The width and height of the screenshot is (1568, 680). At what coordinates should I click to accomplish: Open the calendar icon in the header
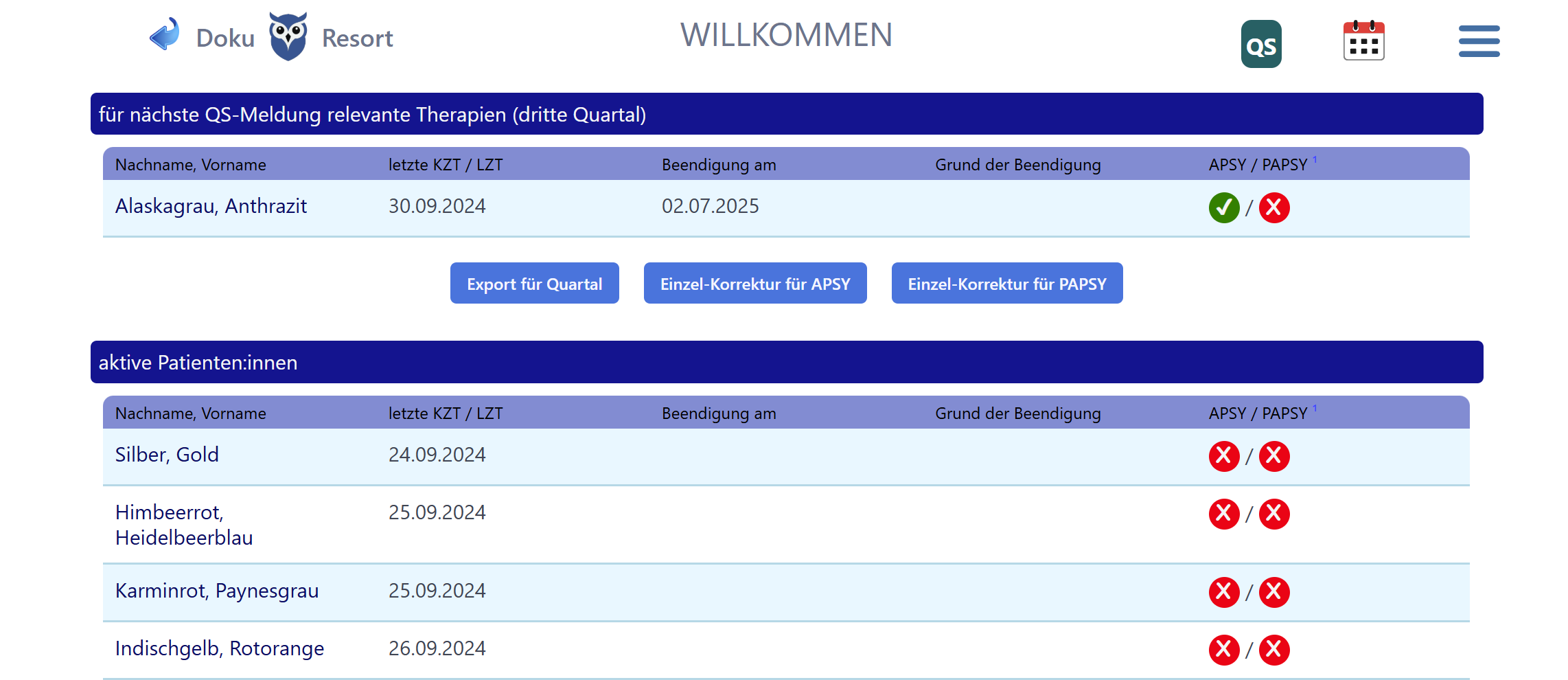1363,41
